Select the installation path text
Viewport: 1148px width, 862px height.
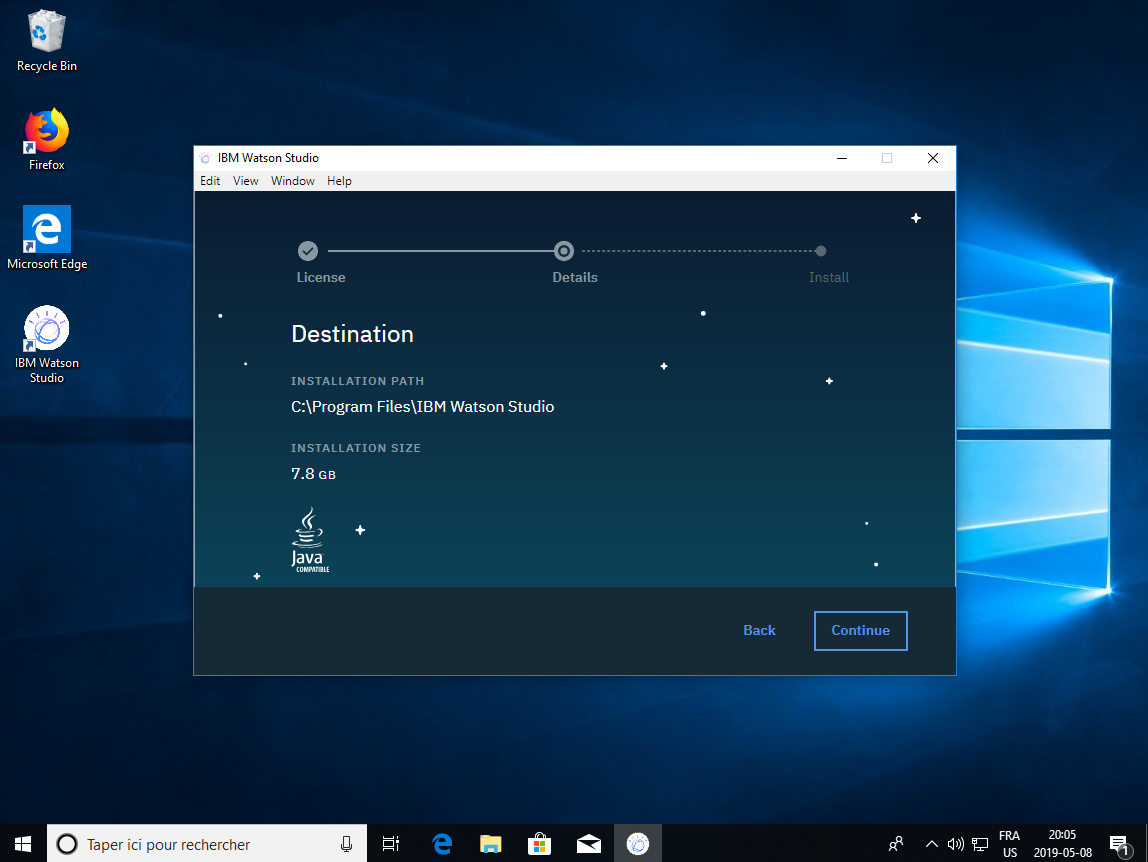click(x=422, y=407)
